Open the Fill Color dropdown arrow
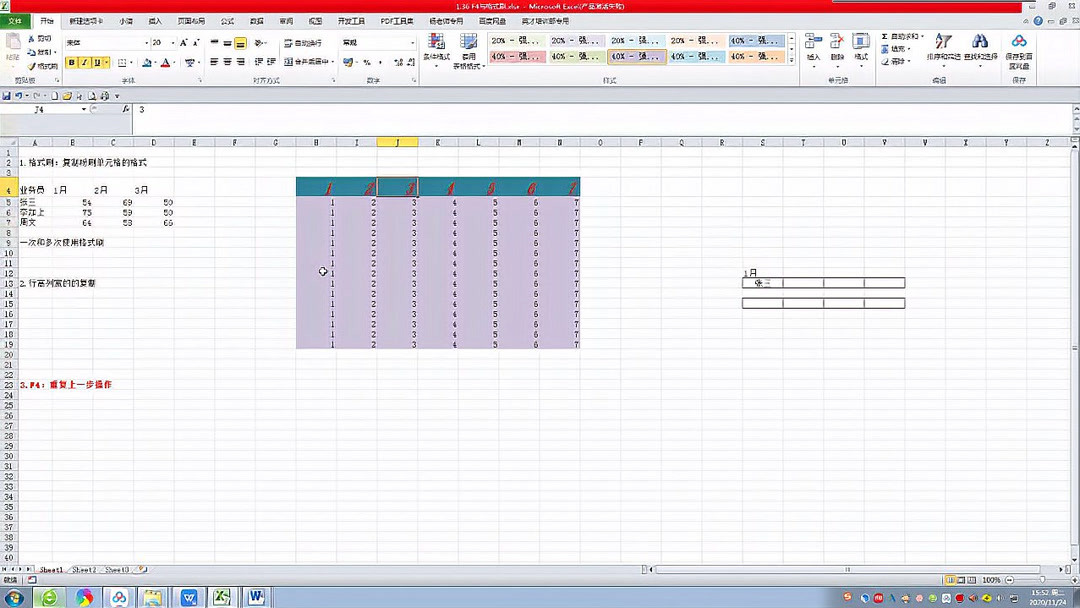1080x608 pixels. tap(155, 62)
